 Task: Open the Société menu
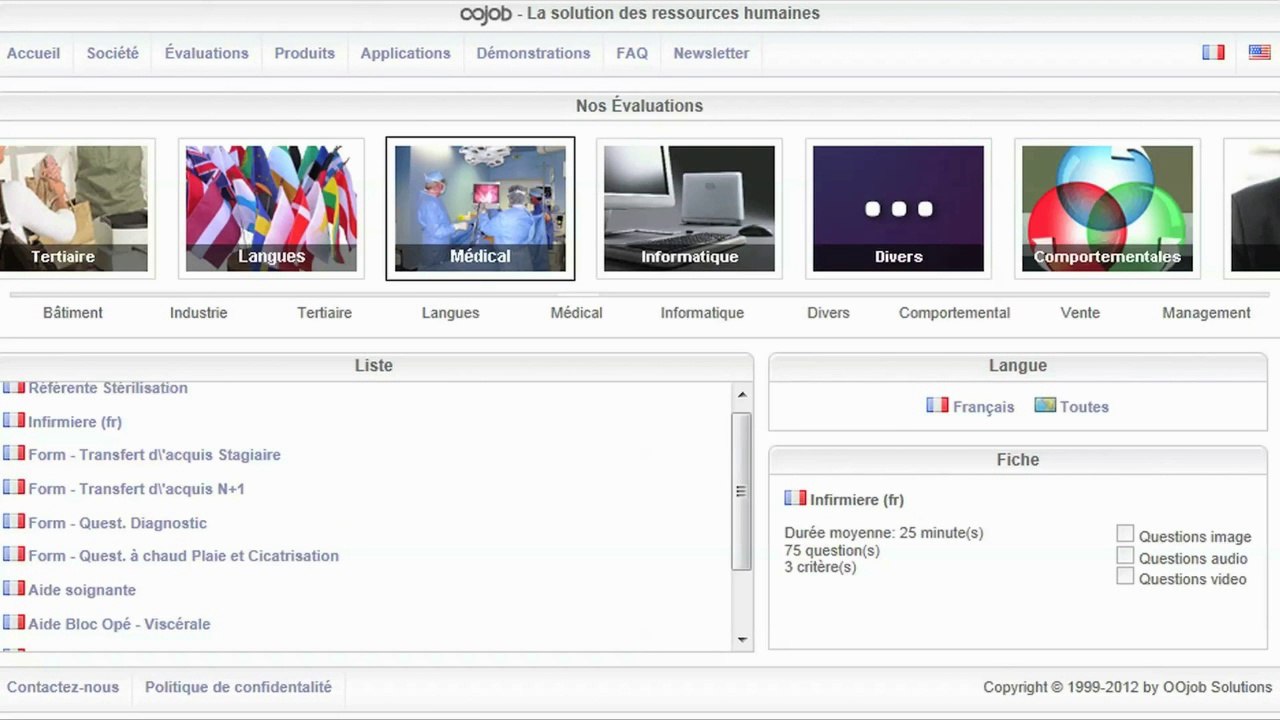112,53
